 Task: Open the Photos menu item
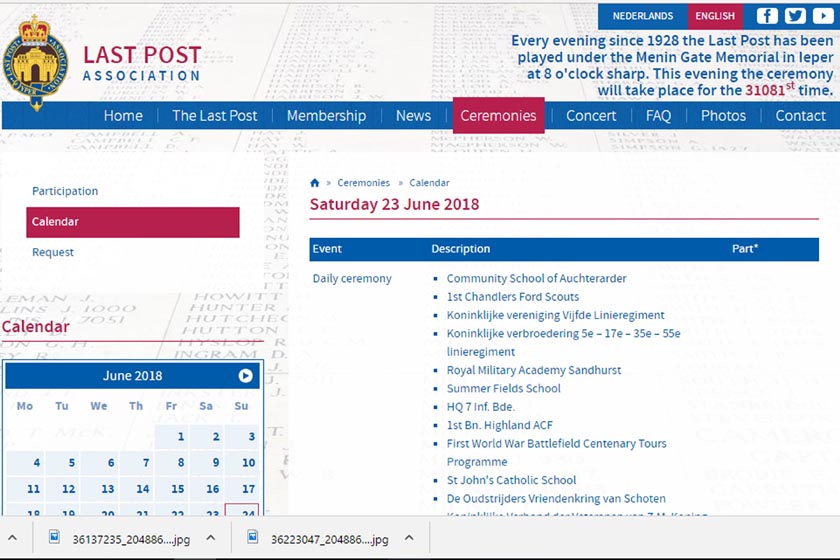pos(723,116)
